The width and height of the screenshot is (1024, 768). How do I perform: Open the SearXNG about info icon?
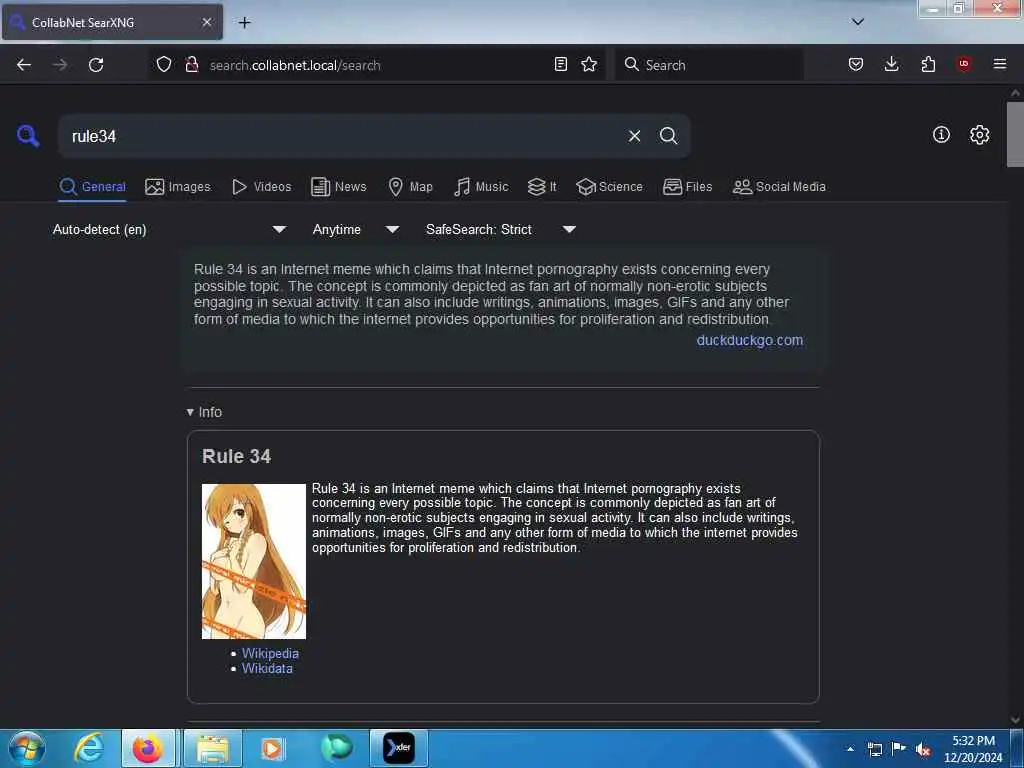[941, 135]
